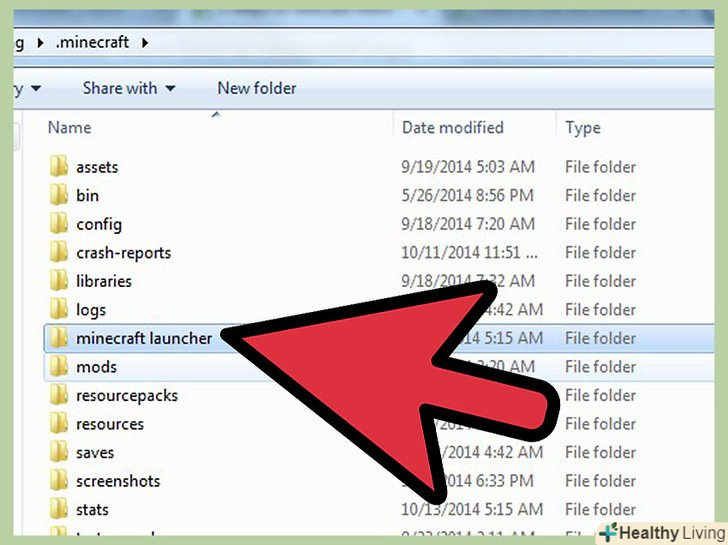Expand the breadcrumb arrow before .minecraft
Viewport: 728px width, 545px height.
(40, 43)
